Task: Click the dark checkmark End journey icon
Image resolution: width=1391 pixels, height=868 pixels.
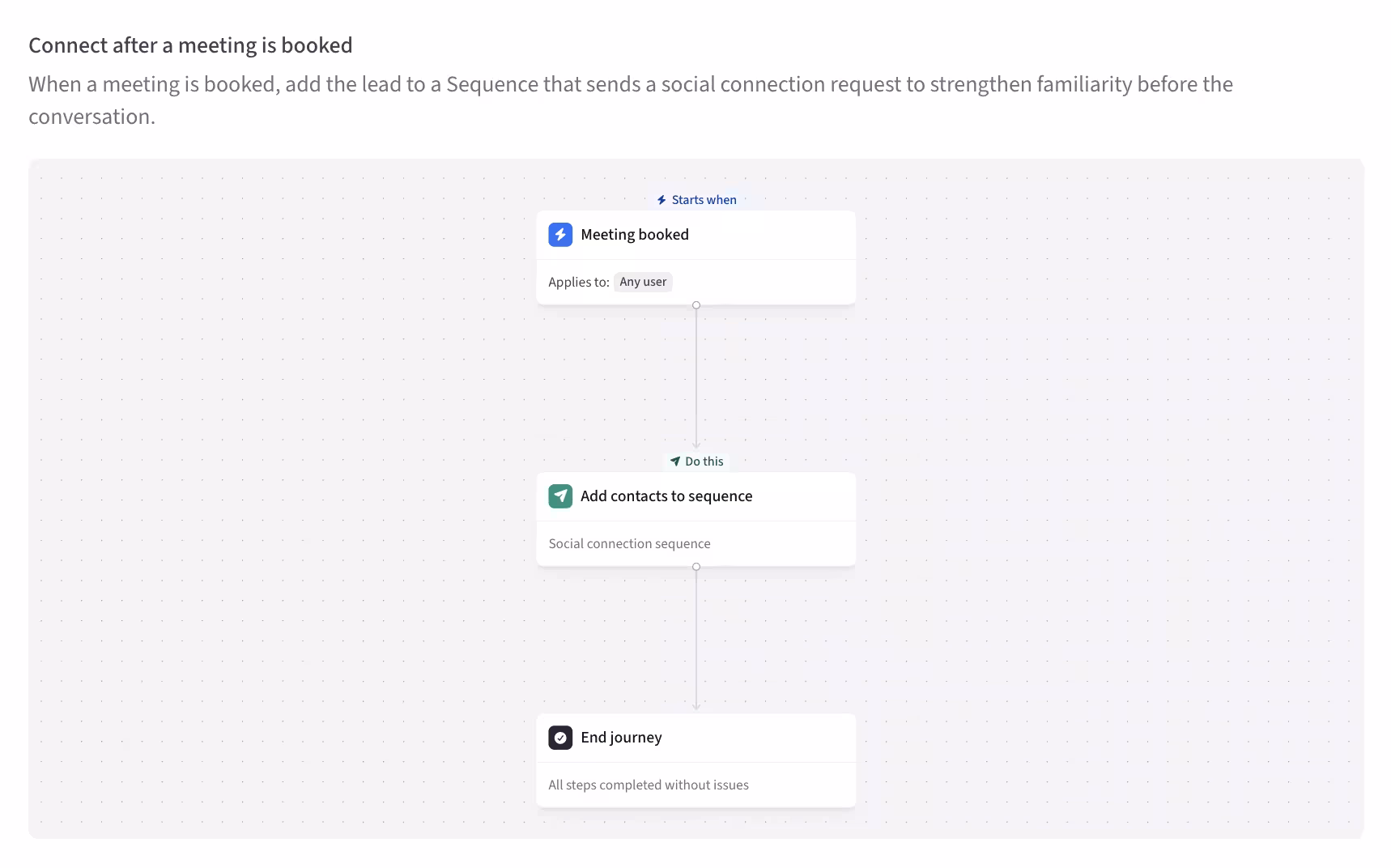Action: pyautogui.click(x=560, y=738)
